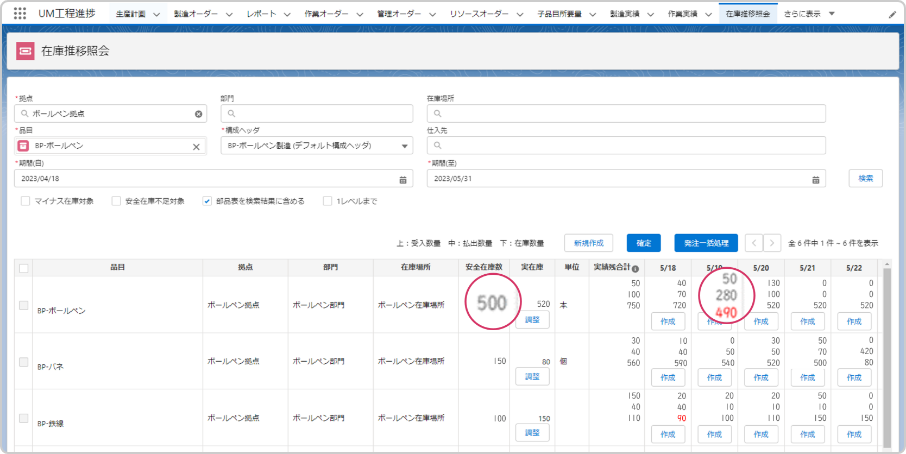This screenshot has width=906, height=454.
Task: Toggle the 安全在庫不足対象 checkbox
Action: click(x=116, y=201)
